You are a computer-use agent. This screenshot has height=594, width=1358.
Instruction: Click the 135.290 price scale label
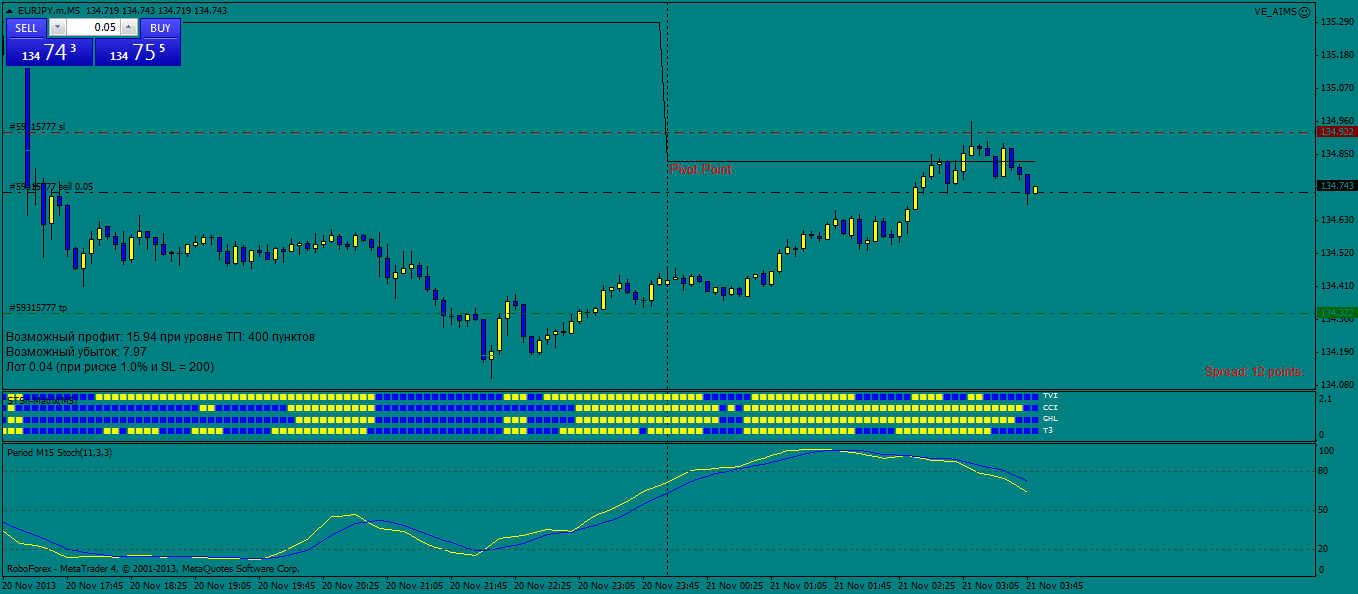coord(1337,22)
